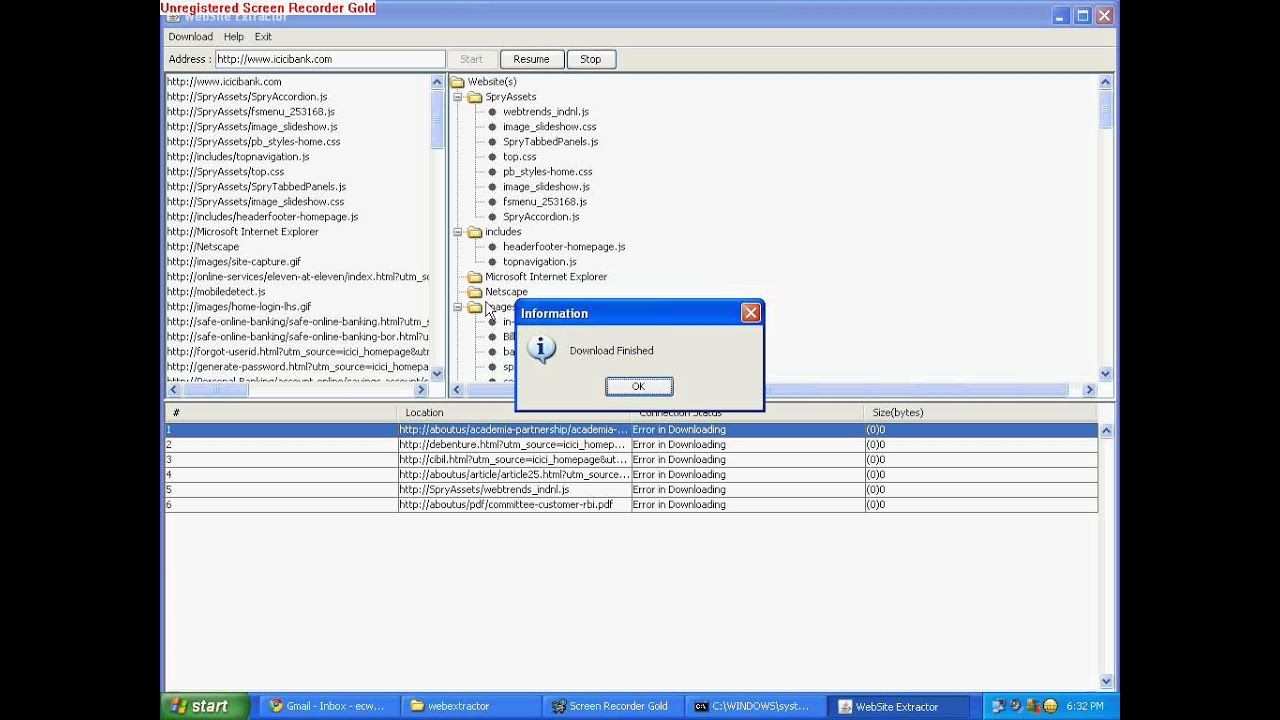Click Error in Downloading status of row 4

click(679, 475)
